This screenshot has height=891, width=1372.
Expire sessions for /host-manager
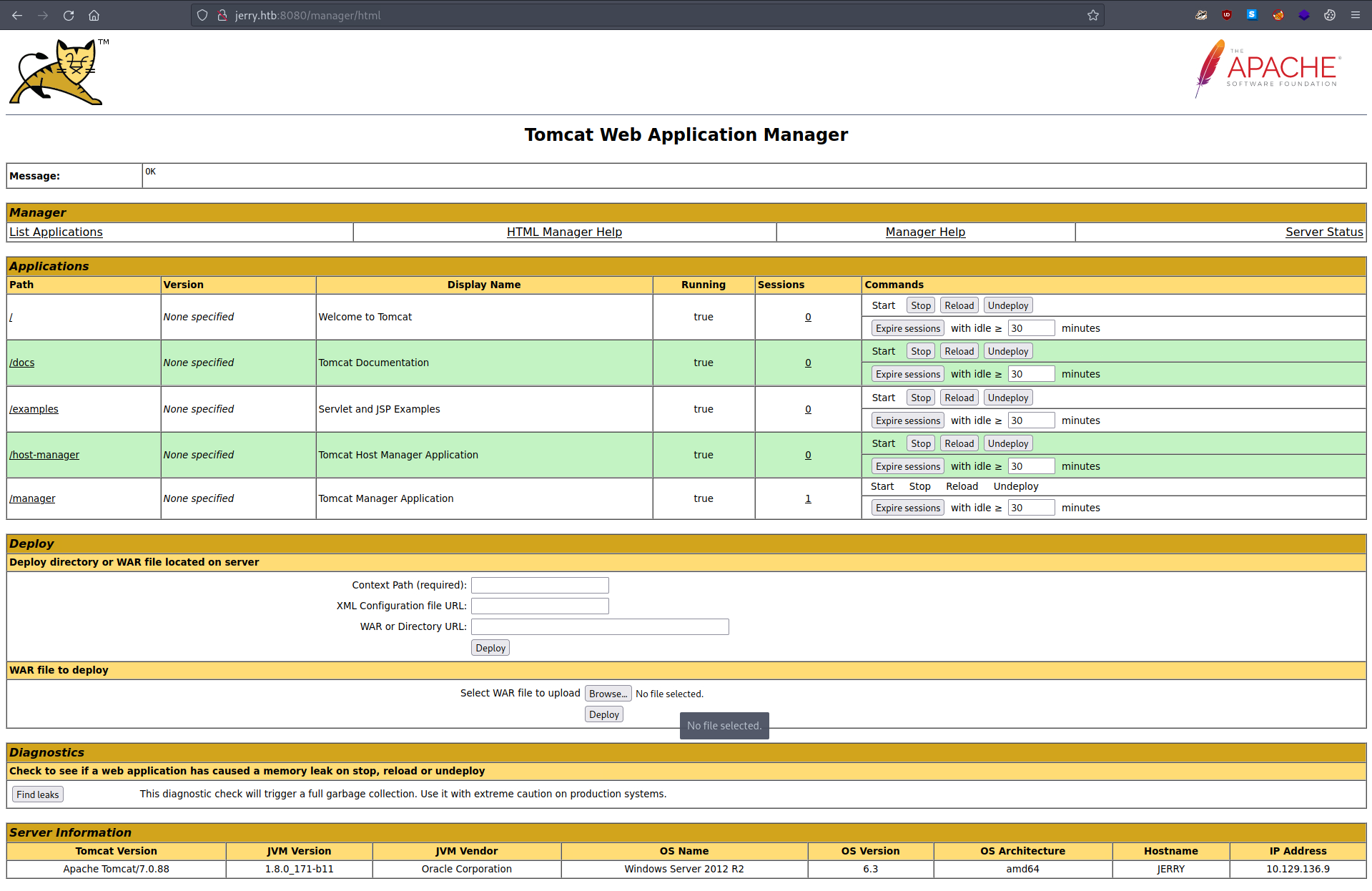point(908,466)
